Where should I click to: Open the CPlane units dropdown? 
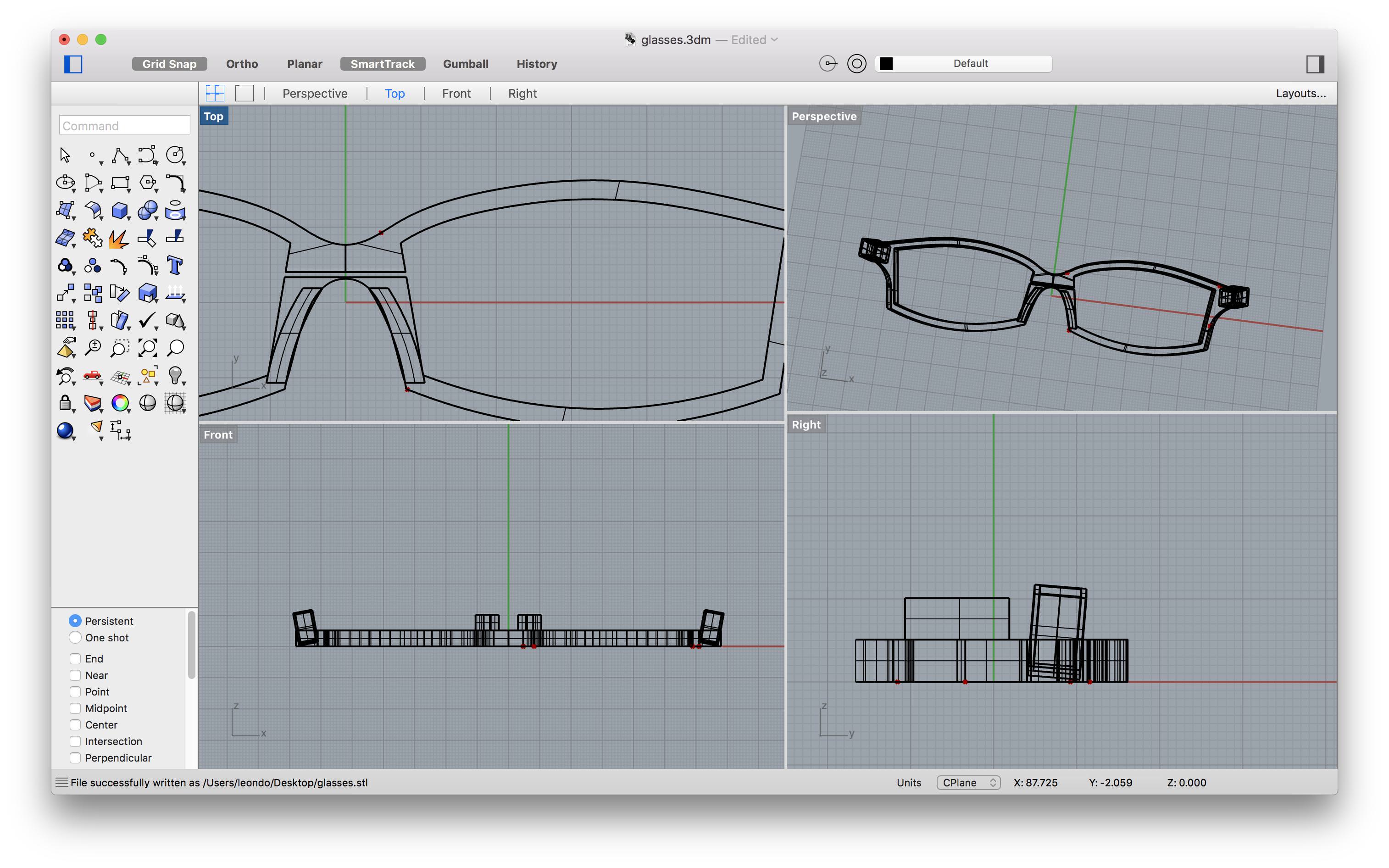point(968,783)
